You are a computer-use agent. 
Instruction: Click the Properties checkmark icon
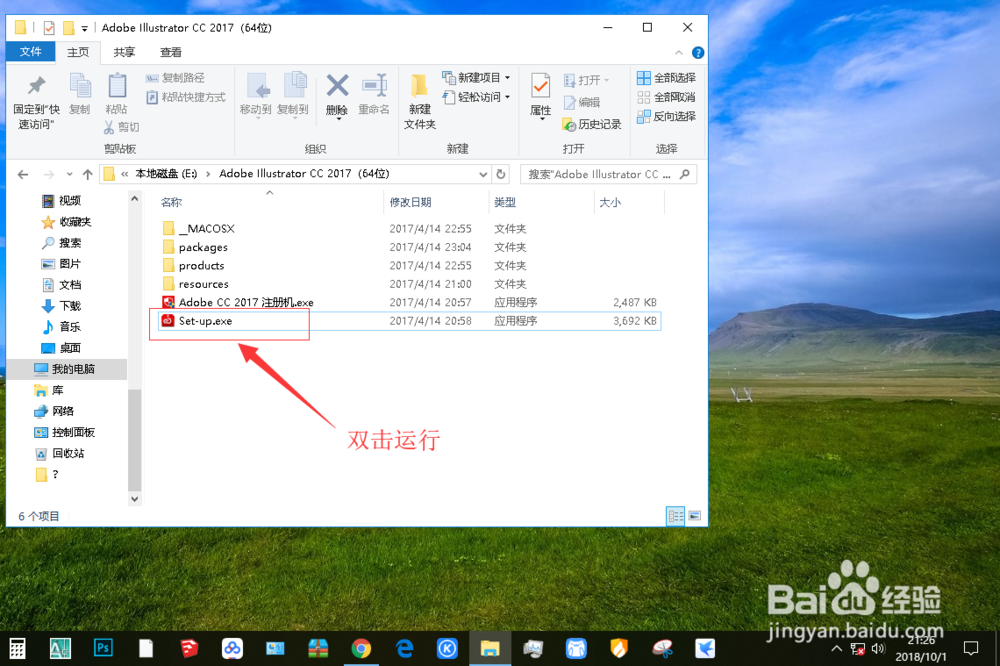[x=540, y=85]
